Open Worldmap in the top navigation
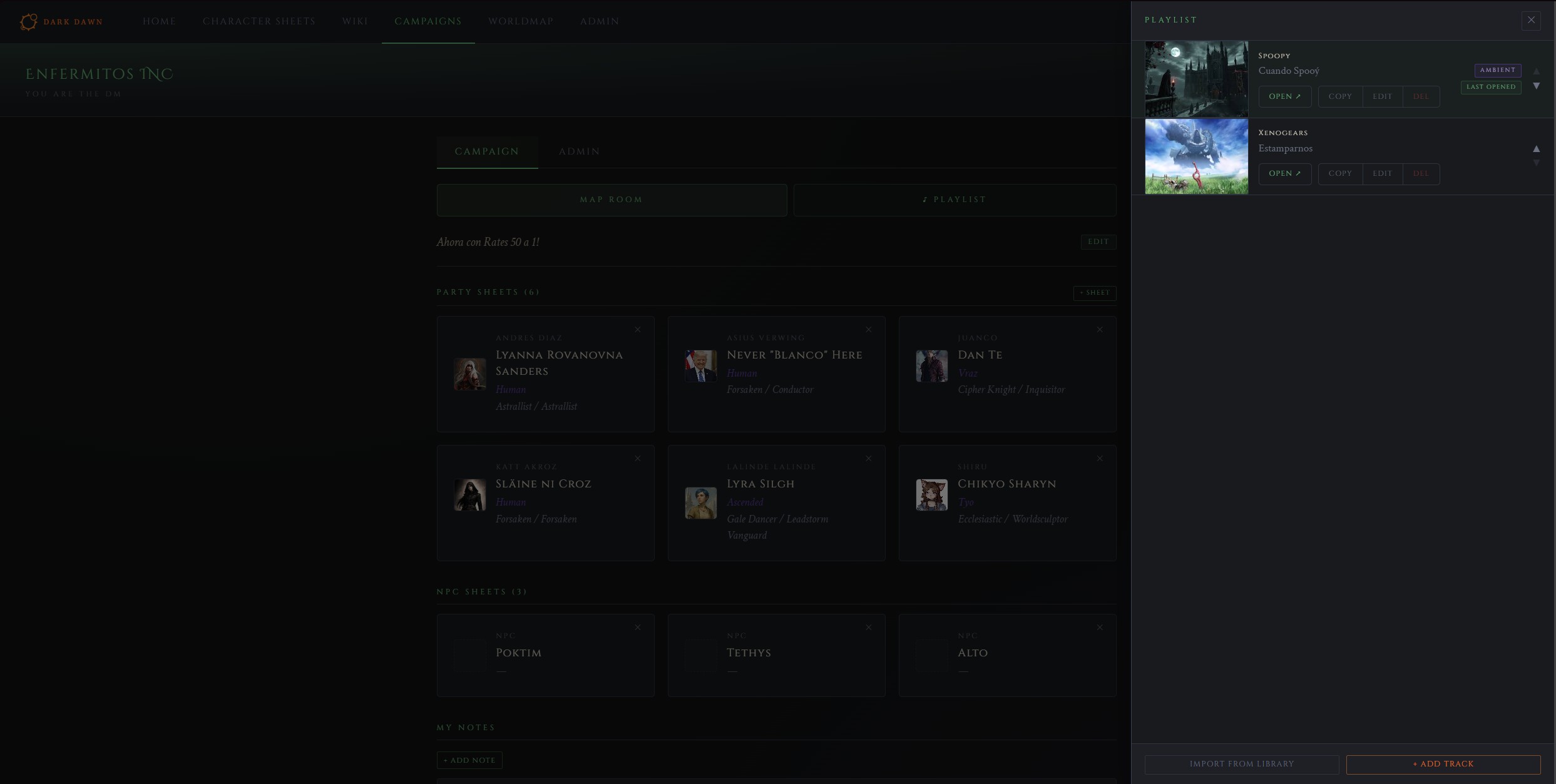Image resolution: width=1556 pixels, height=784 pixels. pos(521,21)
